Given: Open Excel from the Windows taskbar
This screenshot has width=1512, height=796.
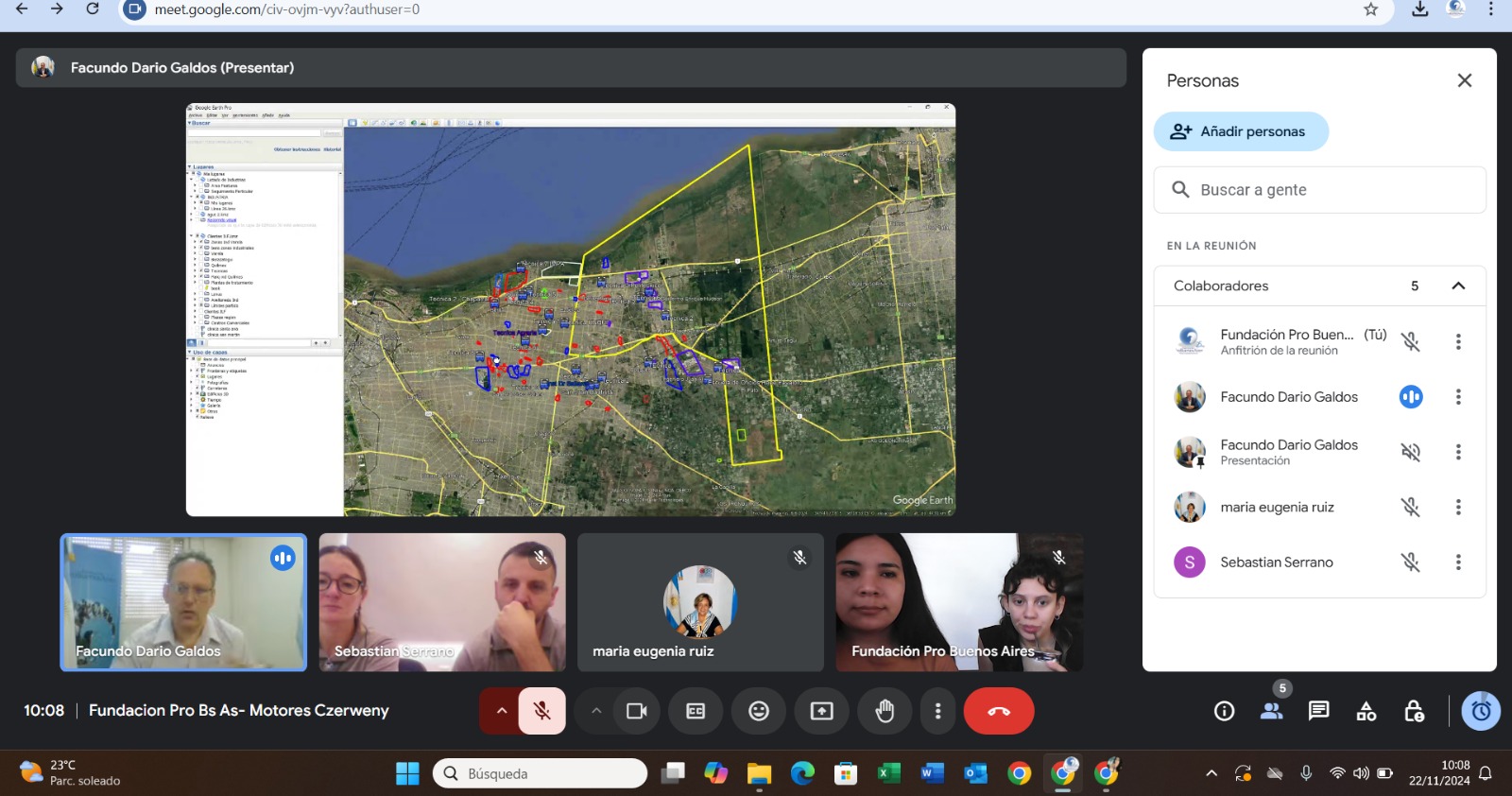Looking at the screenshot, I should pos(888,773).
